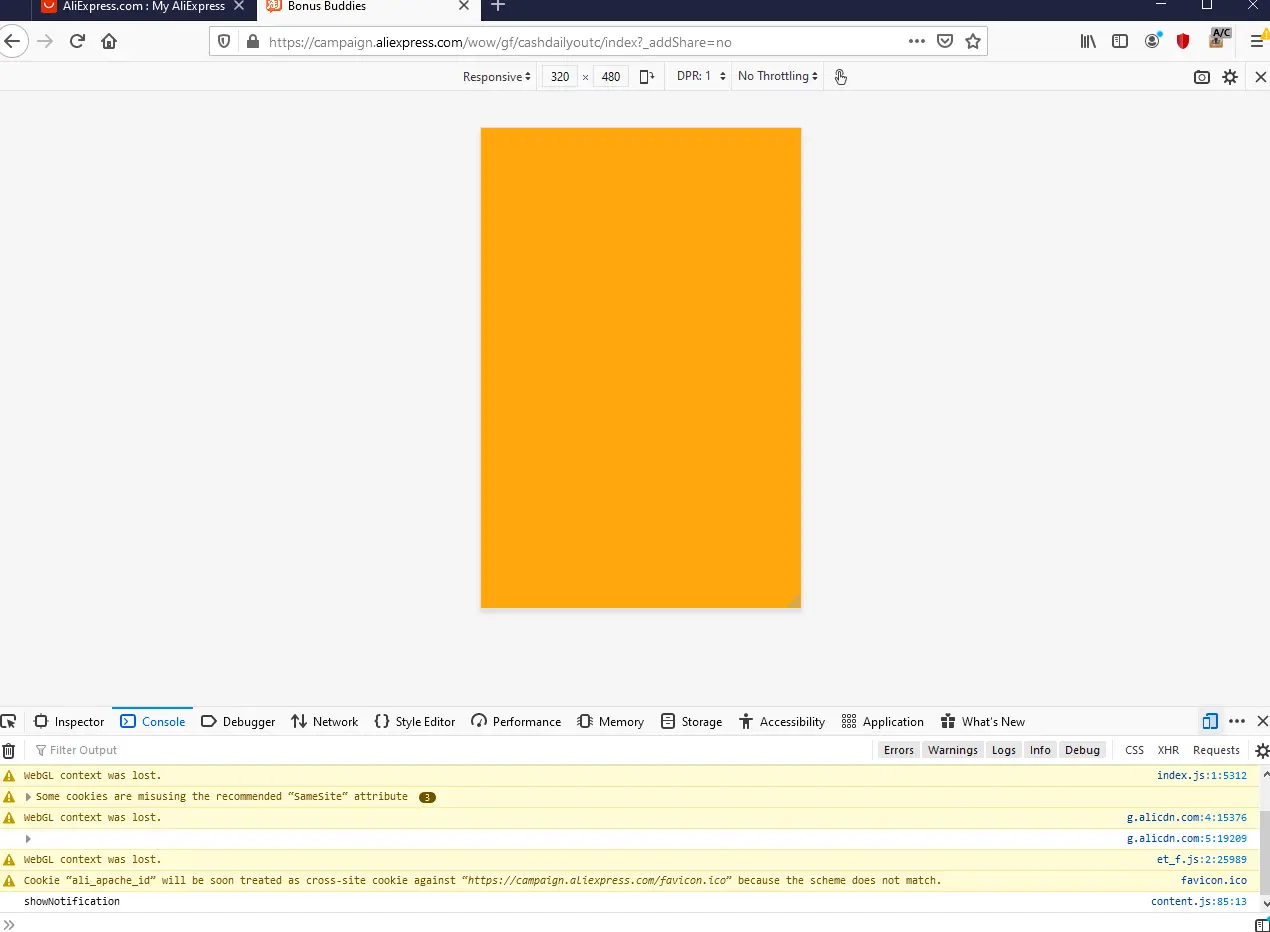Take a screenshot of the viewport
This screenshot has height=932, width=1270.
pyautogui.click(x=1202, y=77)
